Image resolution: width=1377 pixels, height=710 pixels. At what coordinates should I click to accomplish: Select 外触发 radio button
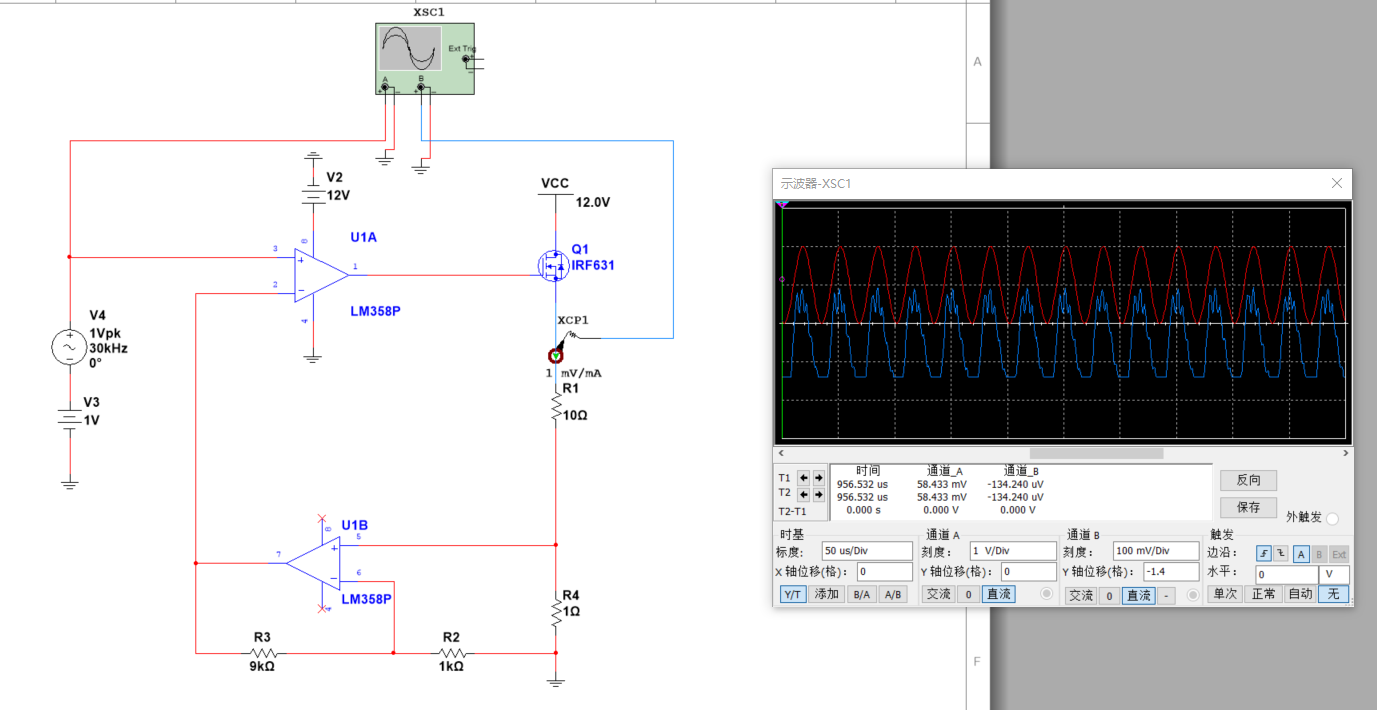pyautogui.click(x=1332, y=518)
